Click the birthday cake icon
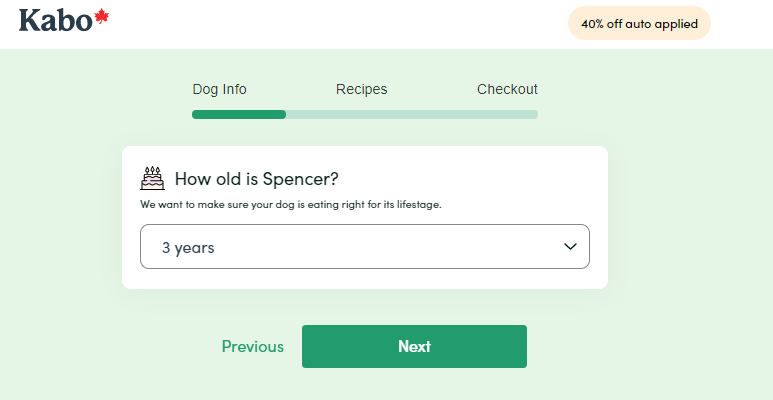Screen dimensions: 773x400 pyautogui.click(x=152, y=179)
